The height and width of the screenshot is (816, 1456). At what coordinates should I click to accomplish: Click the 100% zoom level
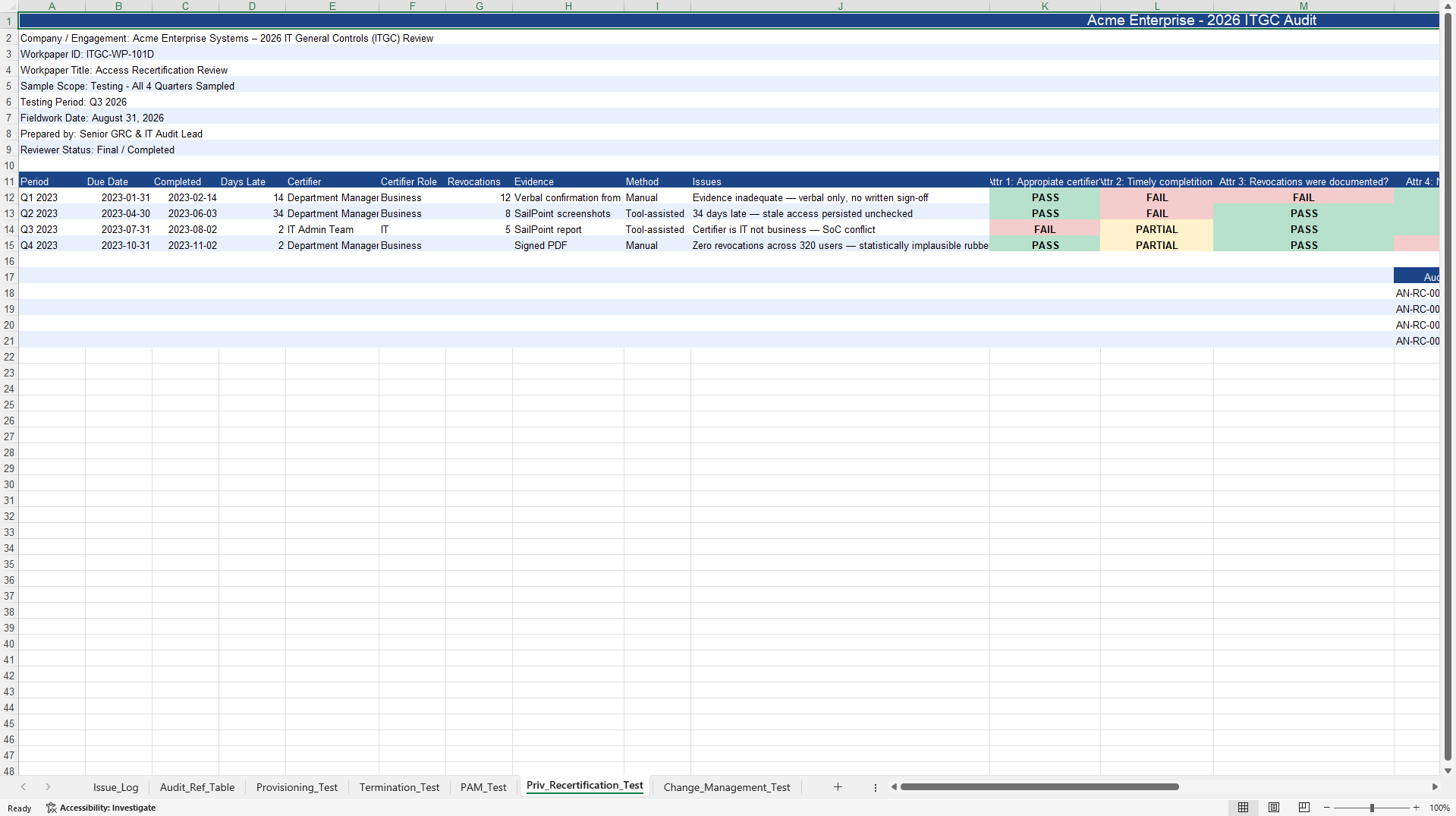coord(1439,808)
